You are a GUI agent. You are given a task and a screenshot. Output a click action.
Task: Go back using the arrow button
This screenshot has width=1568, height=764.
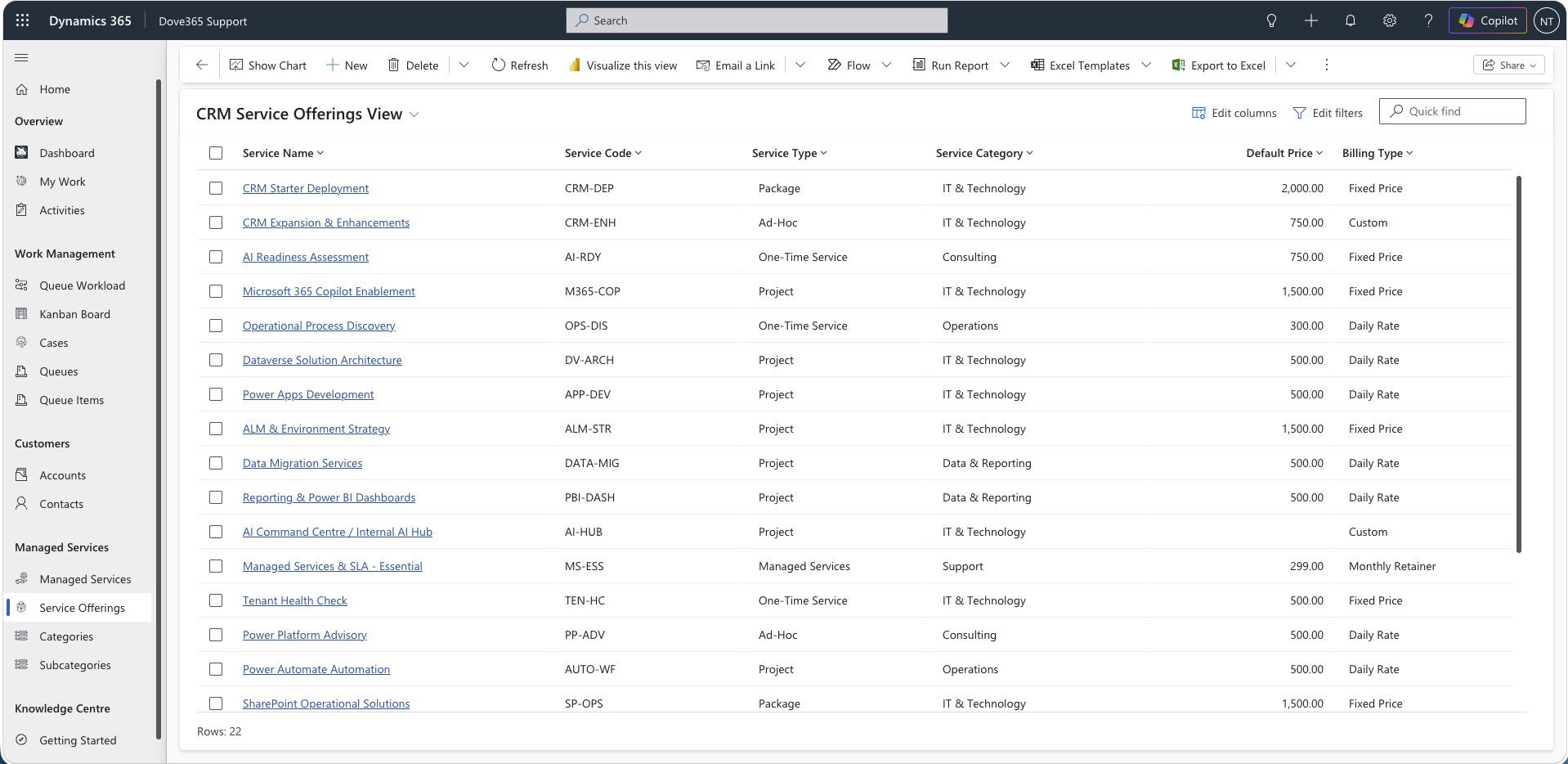[202, 65]
